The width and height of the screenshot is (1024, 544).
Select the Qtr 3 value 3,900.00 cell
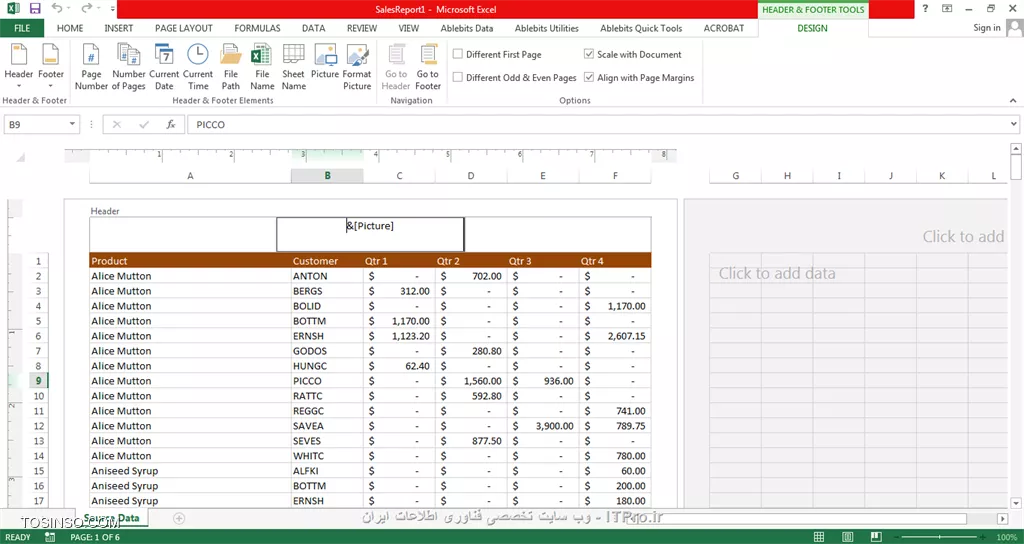(543, 426)
